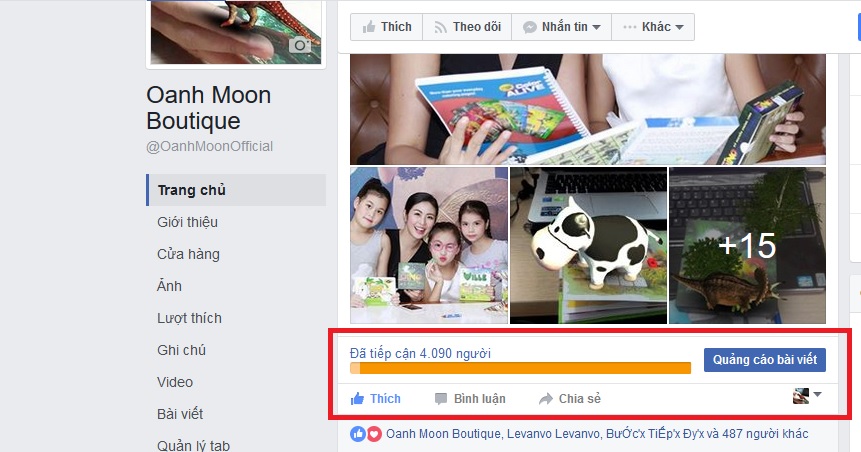Image resolution: width=861 pixels, height=452 pixels.
Task: Expand the Khác more options menu
Action: [653, 27]
